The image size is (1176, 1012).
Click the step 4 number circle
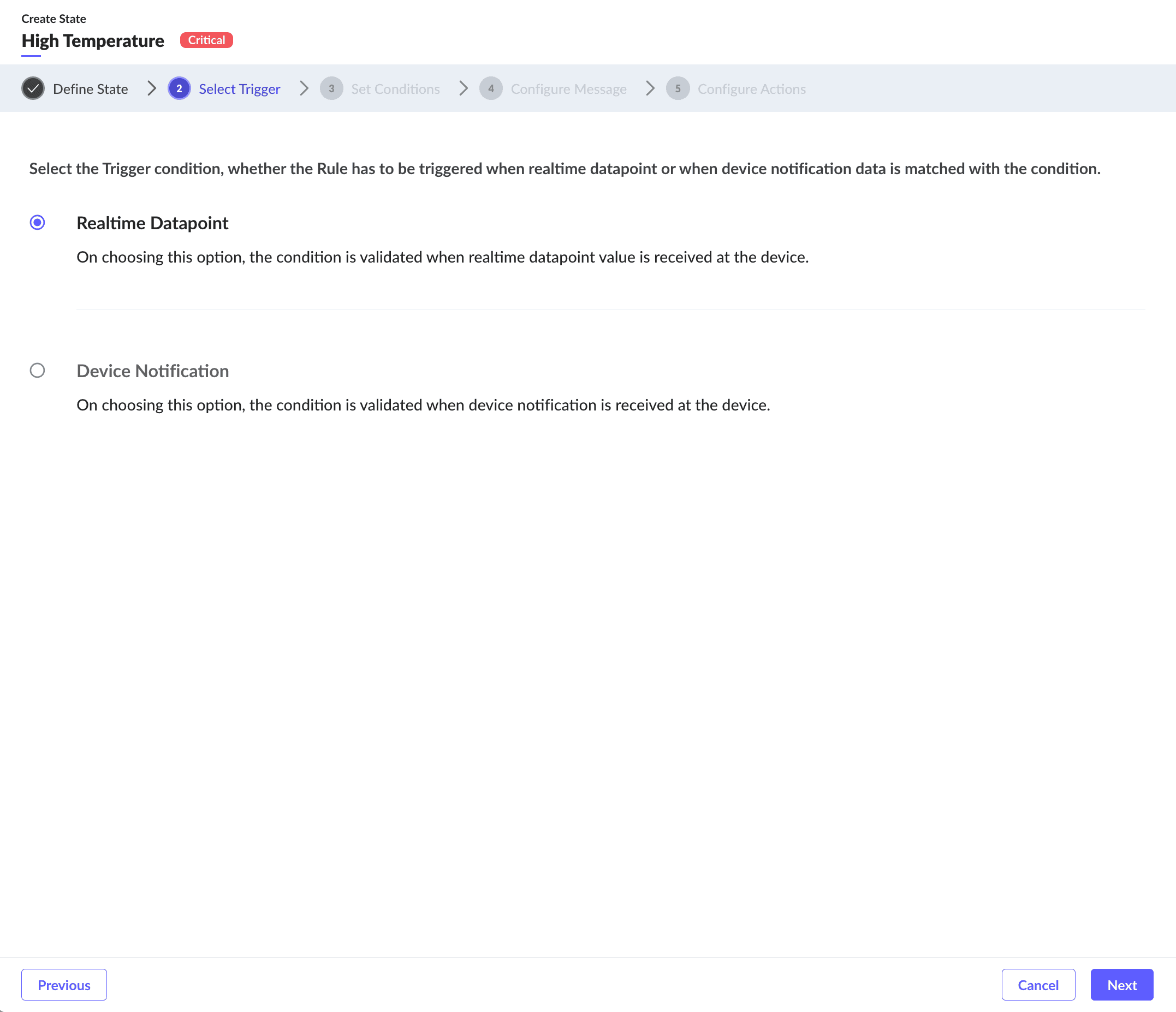491,88
